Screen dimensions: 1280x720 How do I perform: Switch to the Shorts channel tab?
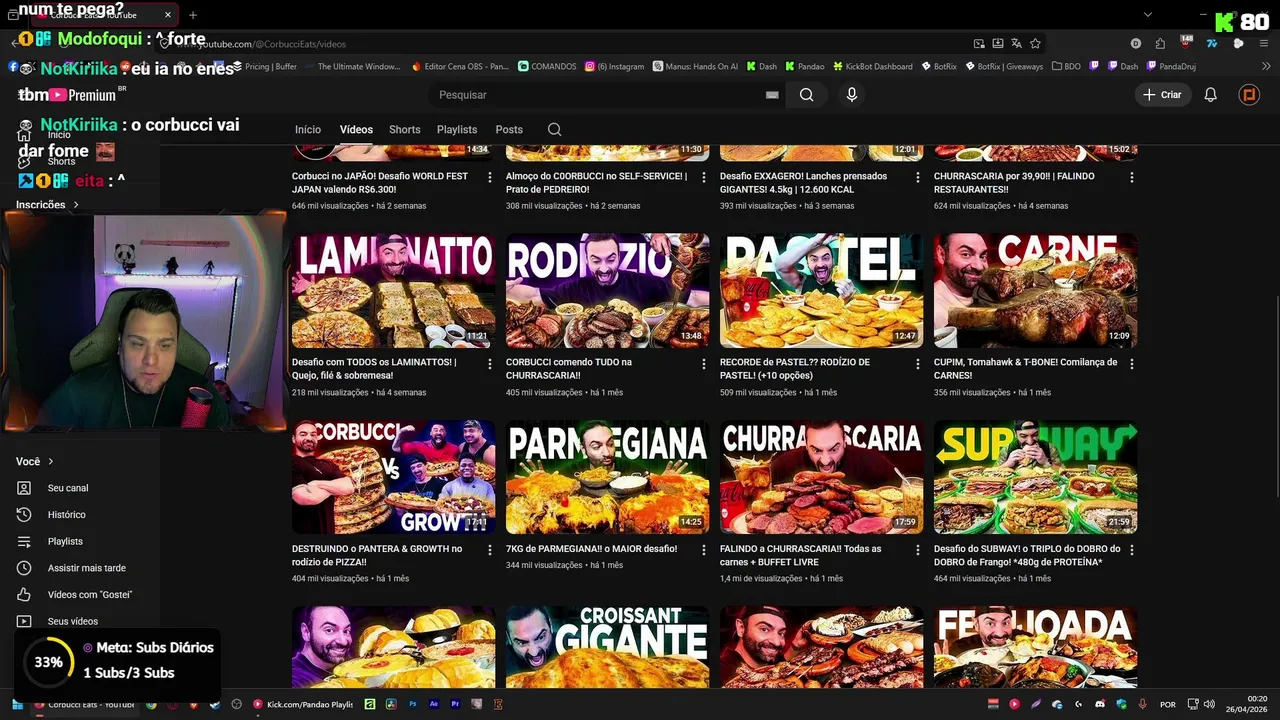[405, 129]
